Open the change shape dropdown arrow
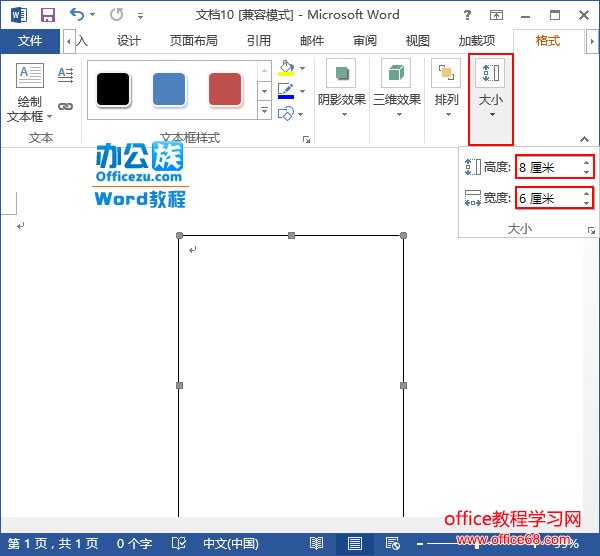This screenshot has width=600, height=556. (301, 114)
